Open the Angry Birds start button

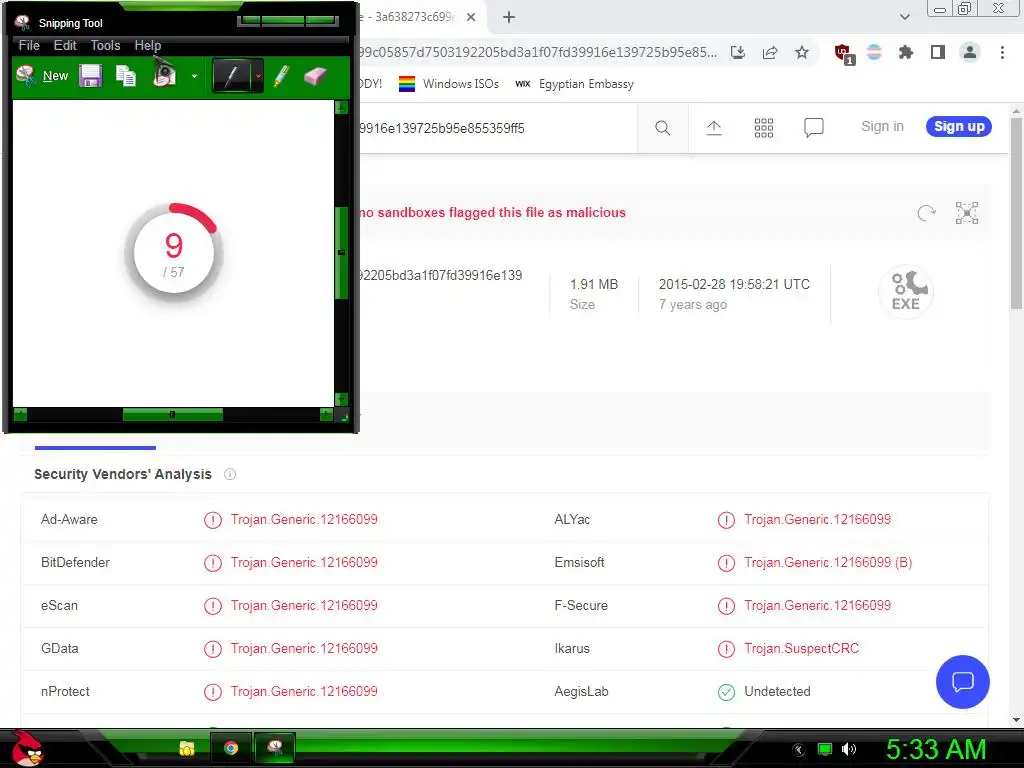pyautogui.click(x=27, y=748)
